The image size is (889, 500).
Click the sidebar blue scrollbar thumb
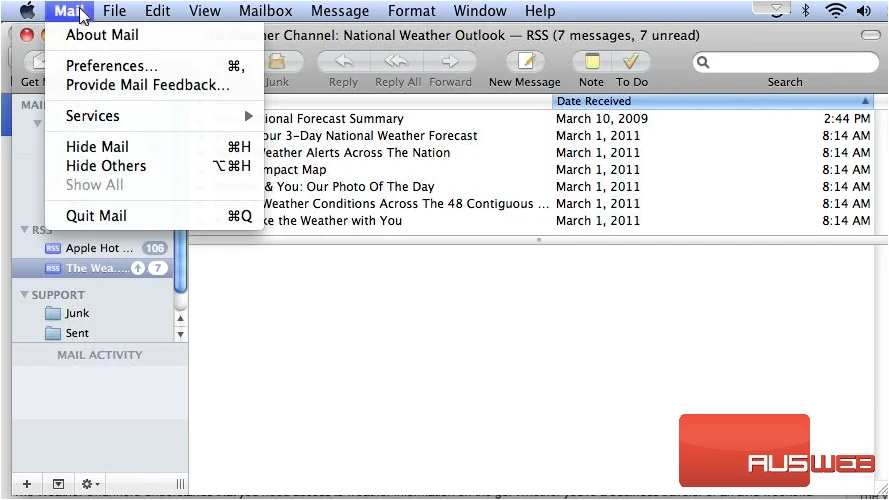[180, 261]
